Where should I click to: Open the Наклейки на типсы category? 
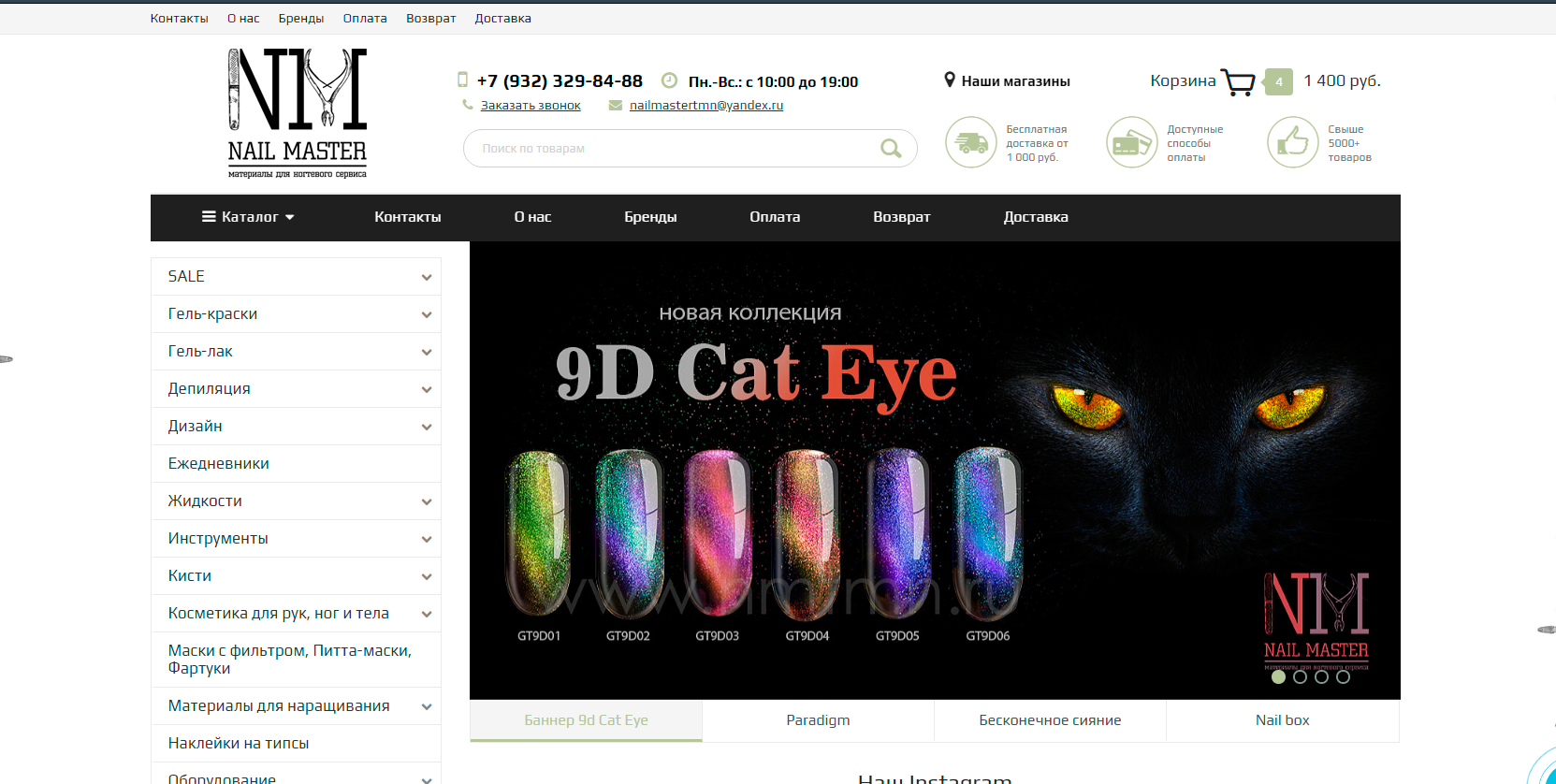tap(297, 744)
